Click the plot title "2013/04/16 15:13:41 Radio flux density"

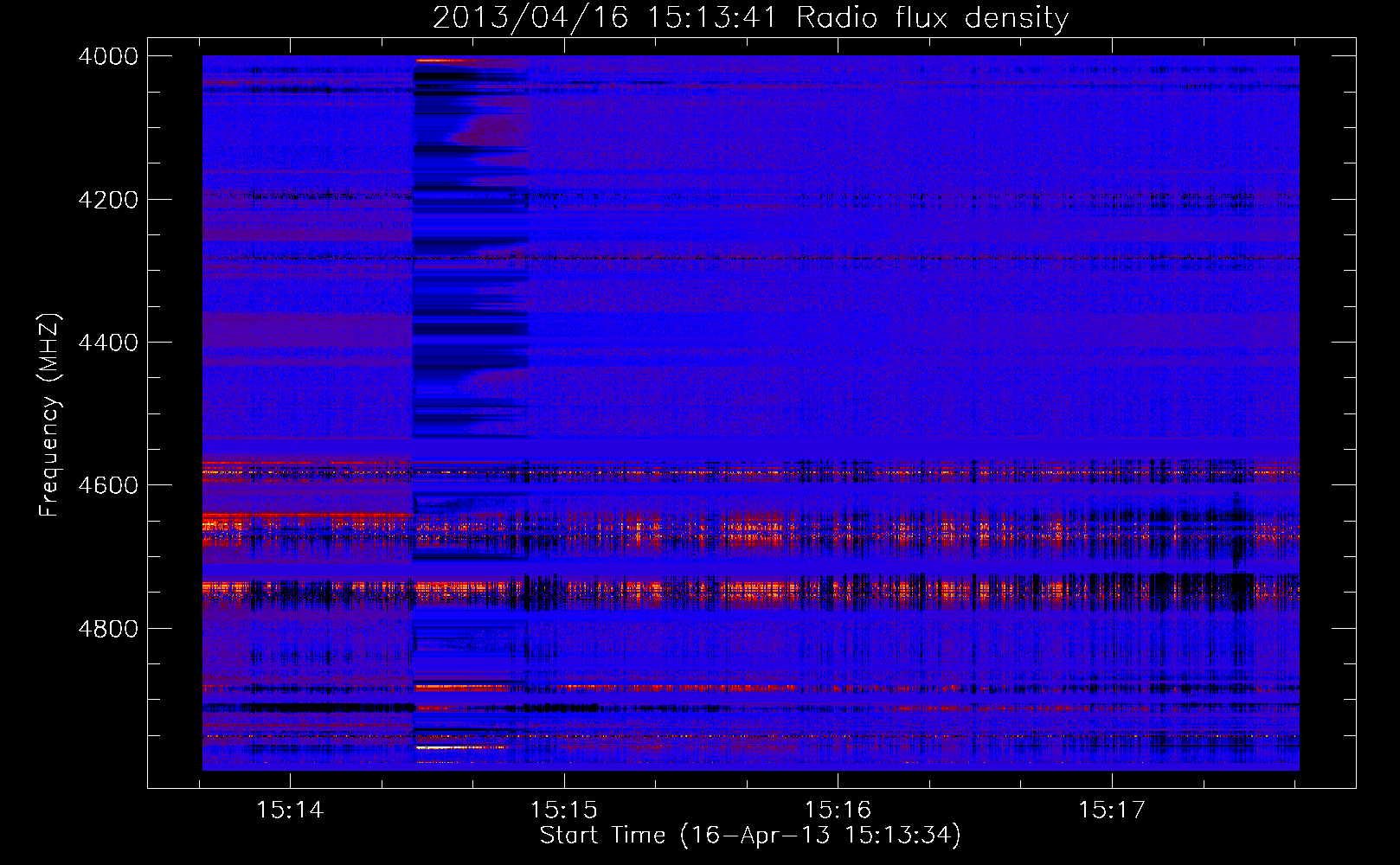click(750, 17)
